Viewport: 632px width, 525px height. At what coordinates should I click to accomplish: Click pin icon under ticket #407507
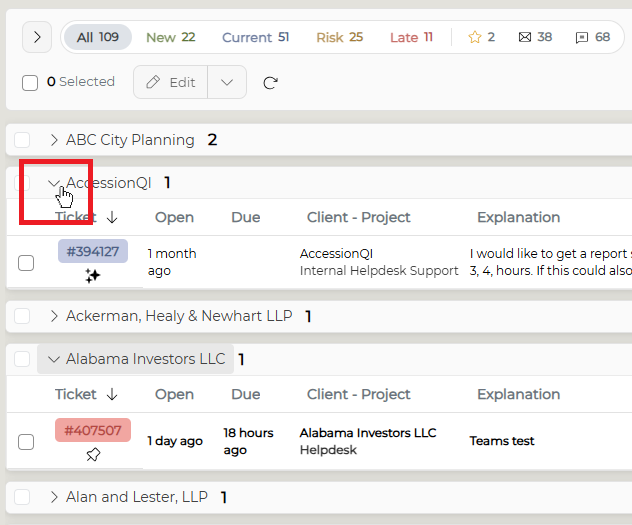click(93, 455)
